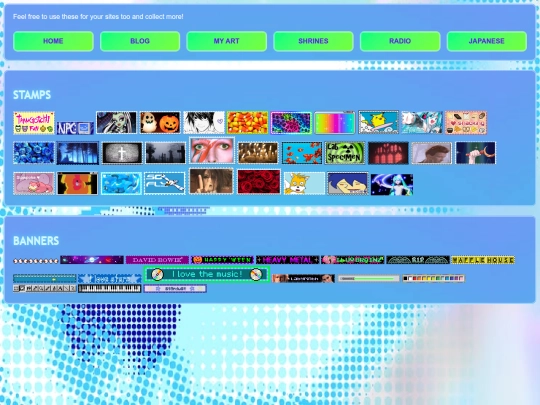Image resolution: width=540 pixels, height=405 pixels.
Task: Click the R.I.P spiderweb banner
Action: [x=418, y=260]
